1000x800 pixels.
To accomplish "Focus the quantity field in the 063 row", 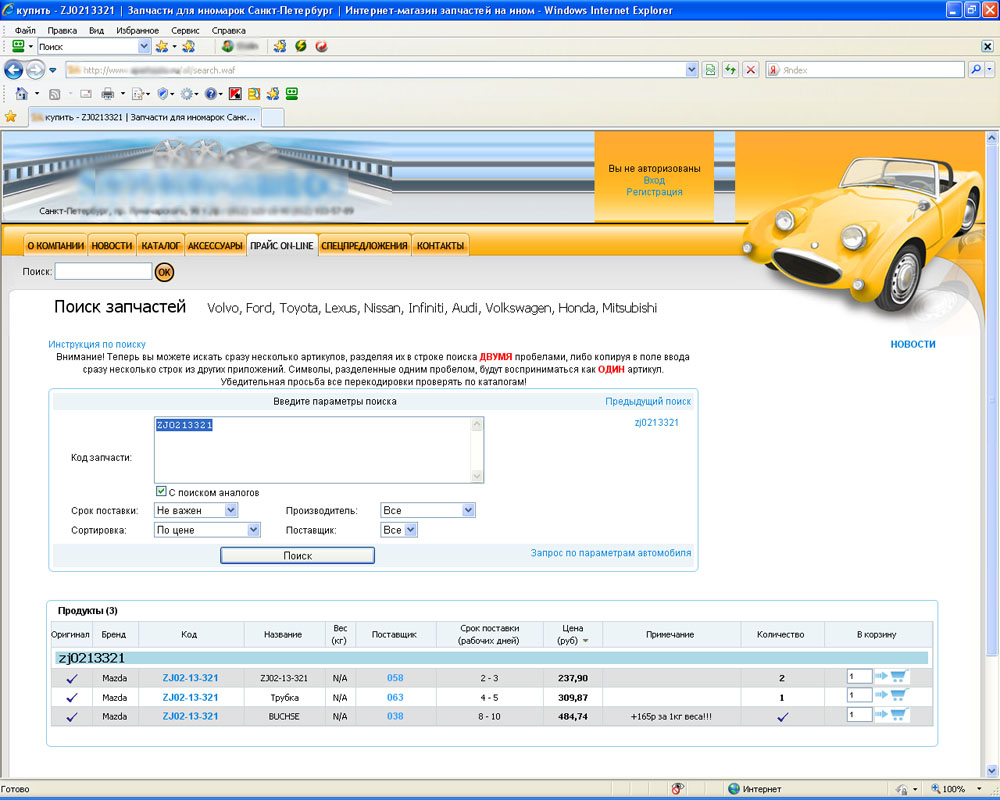I will pos(860,695).
